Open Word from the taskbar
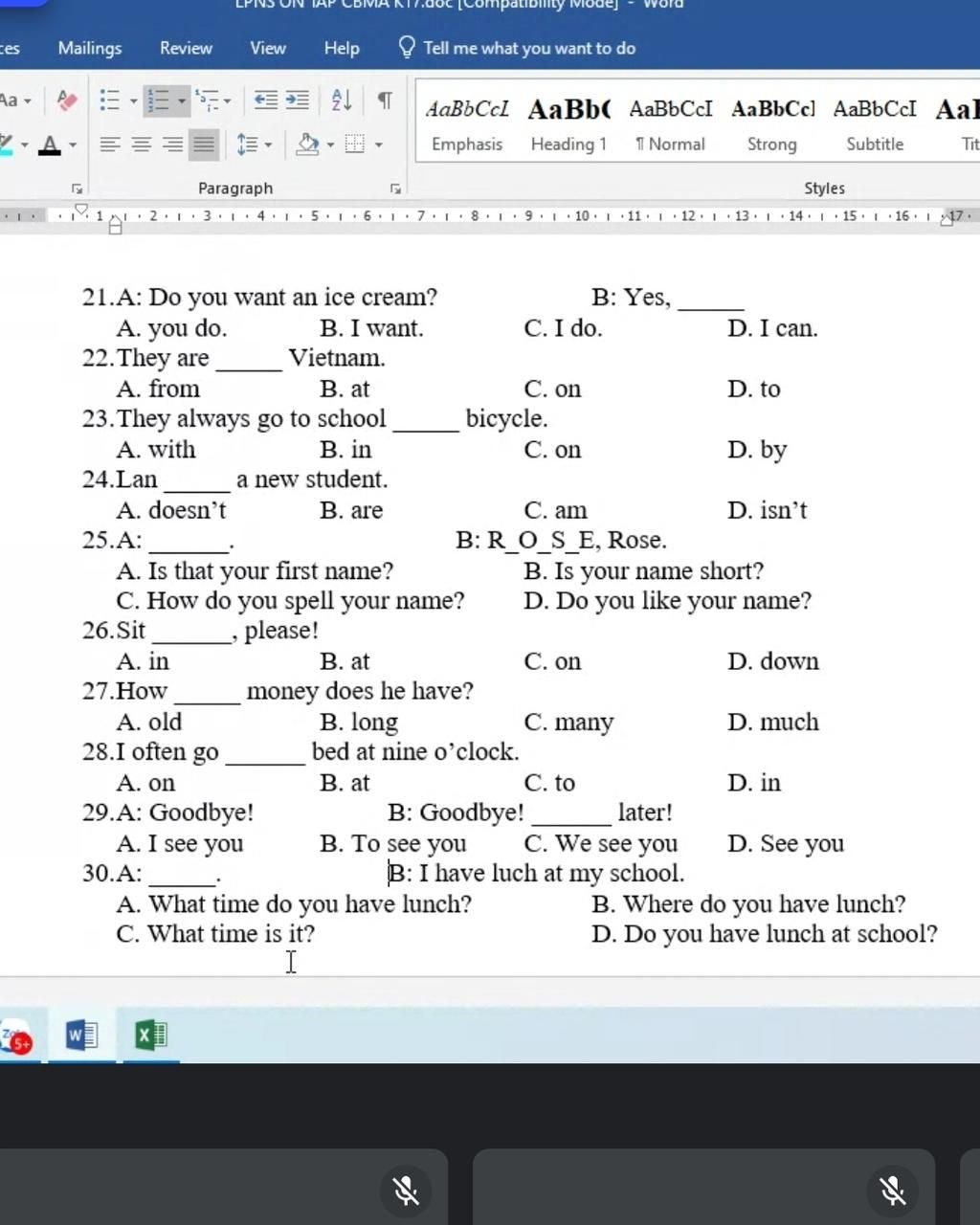Viewport: 980px width, 1225px height. click(81, 1035)
